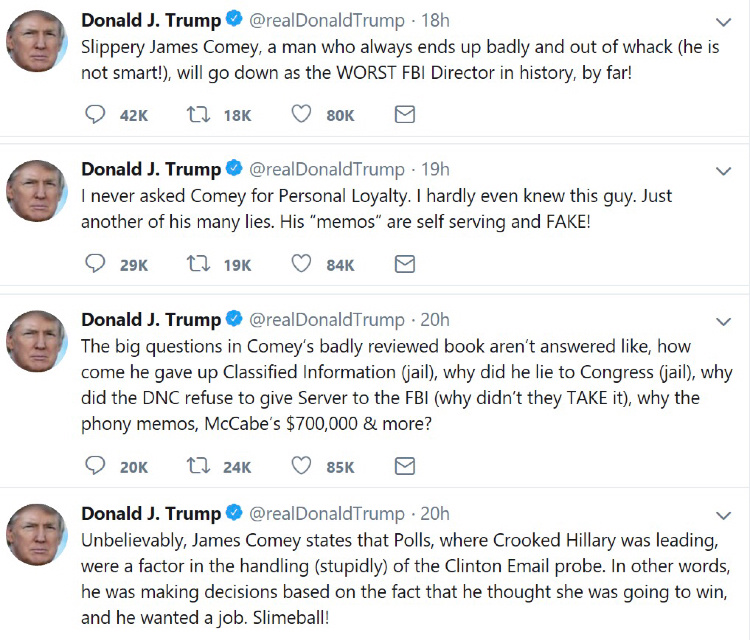Retweet the Personal Loyalty tweet
Image resolution: width=750 pixels, height=640 pixels.
(194, 264)
